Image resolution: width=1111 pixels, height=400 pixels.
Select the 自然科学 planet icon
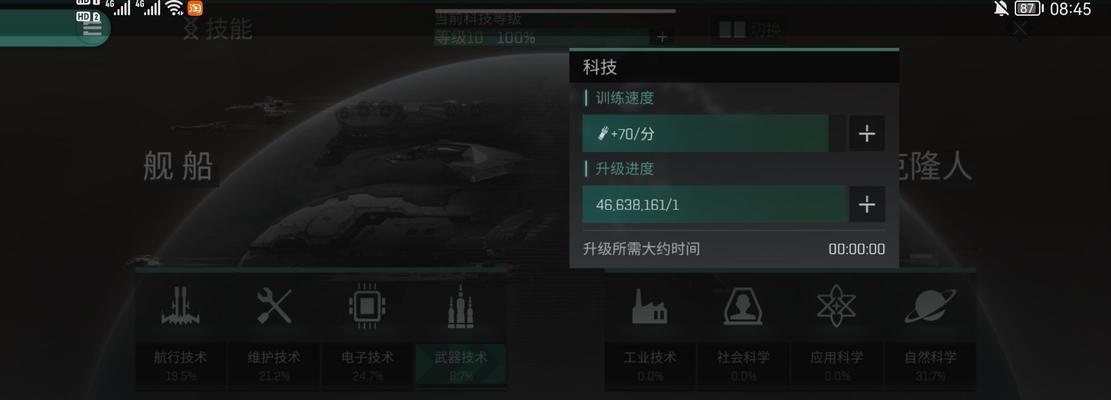[x=930, y=307]
